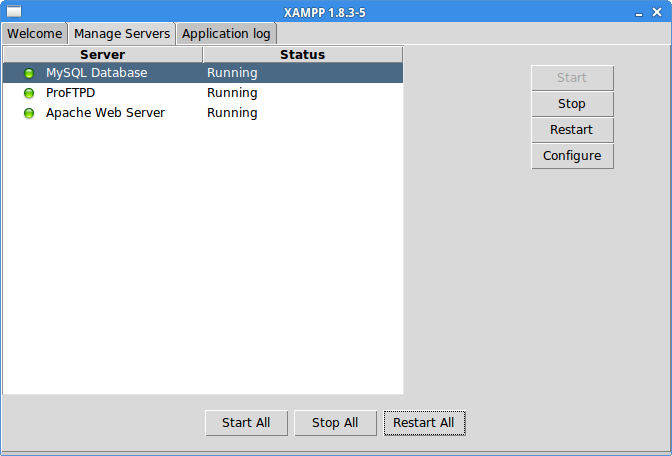The height and width of the screenshot is (456, 672).
Task: Click the Running status of MySQL Database
Action: coord(232,73)
